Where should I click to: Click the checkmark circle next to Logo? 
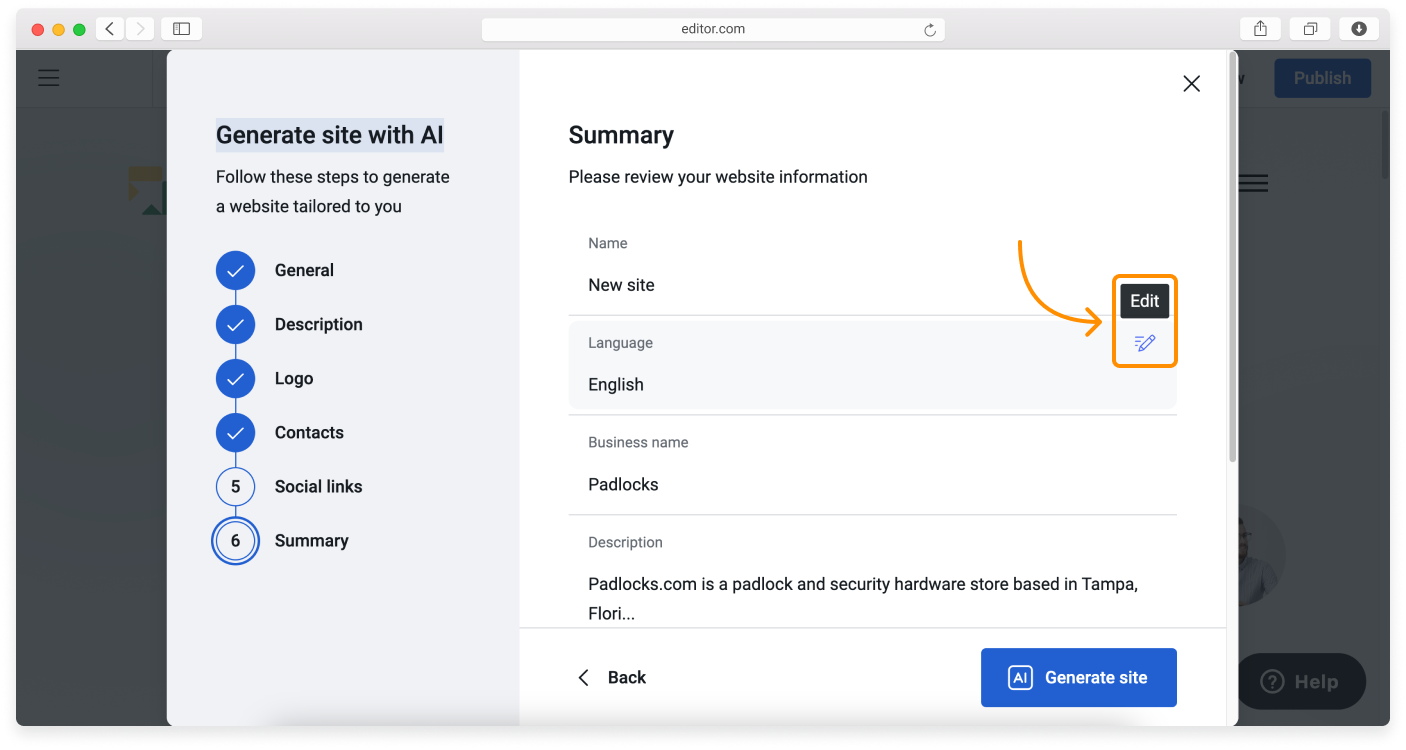coord(236,378)
